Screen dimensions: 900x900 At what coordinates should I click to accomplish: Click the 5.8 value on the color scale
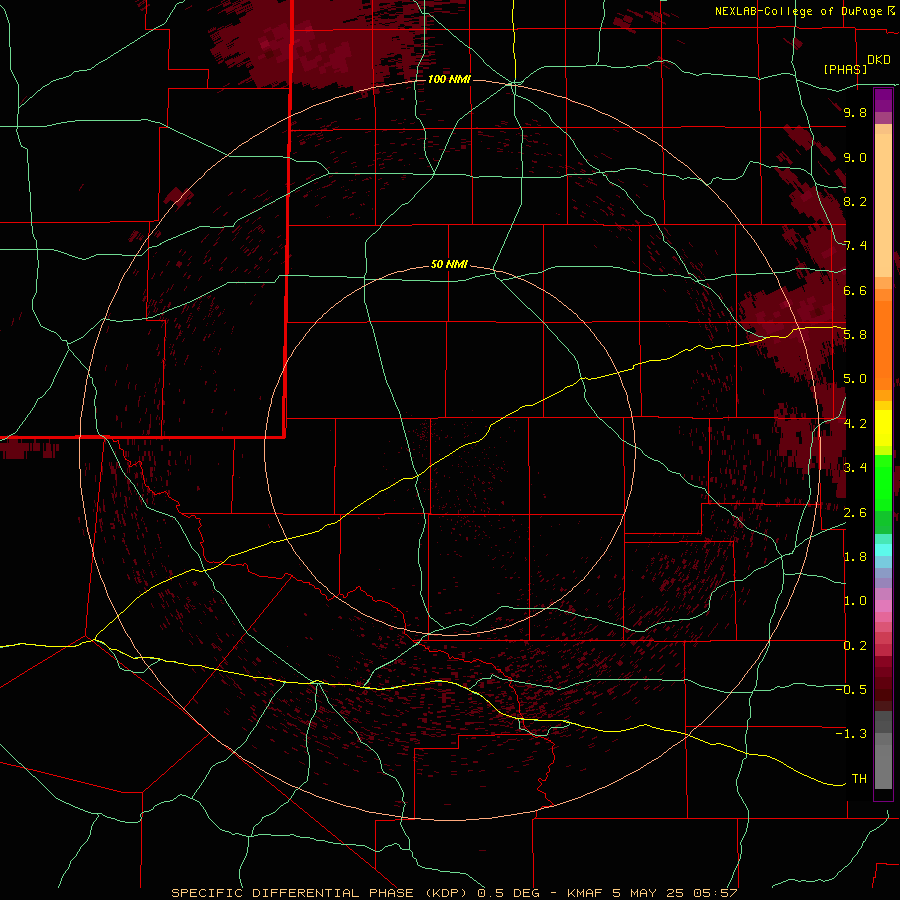pos(855,335)
